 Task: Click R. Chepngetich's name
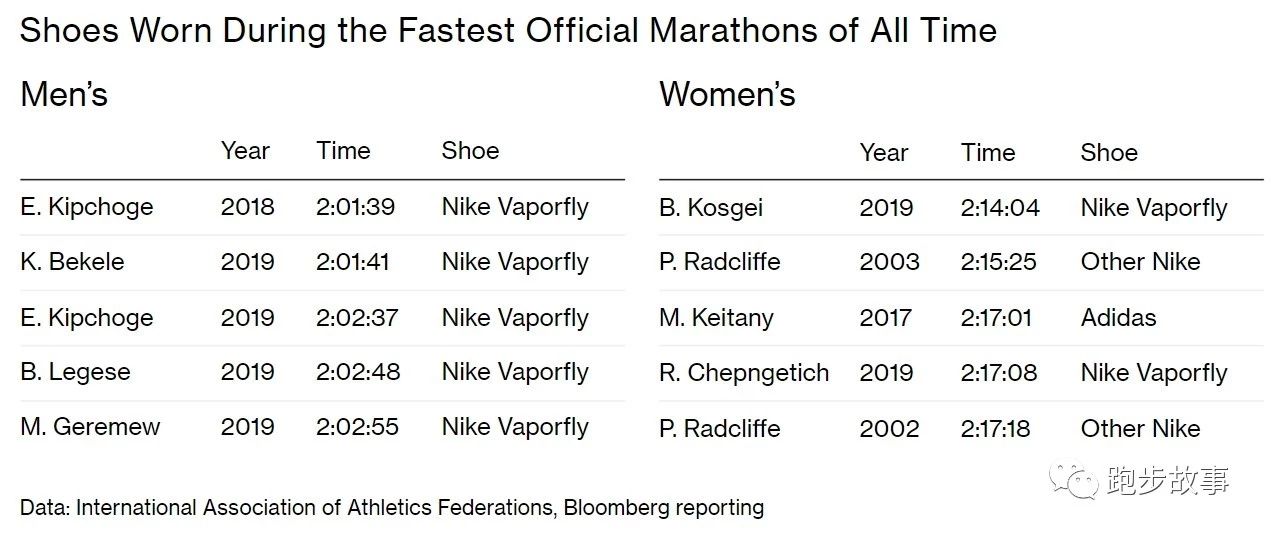pos(744,373)
